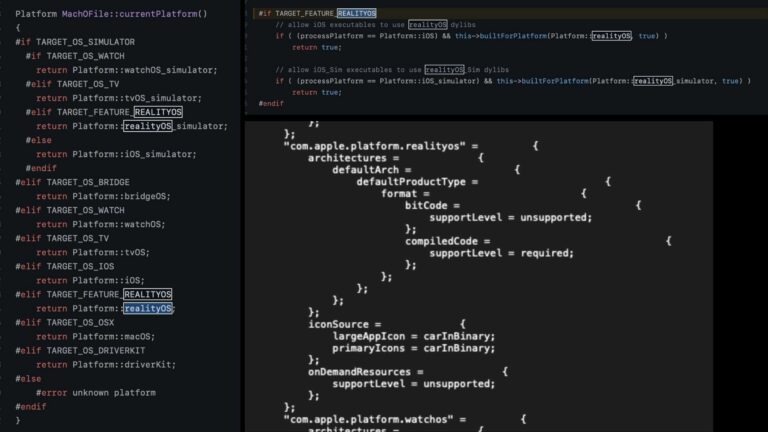Click the '#if TARGET_OS_SIMULATOR' directive line
Screen dimensions: 768x432
[74, 42]
